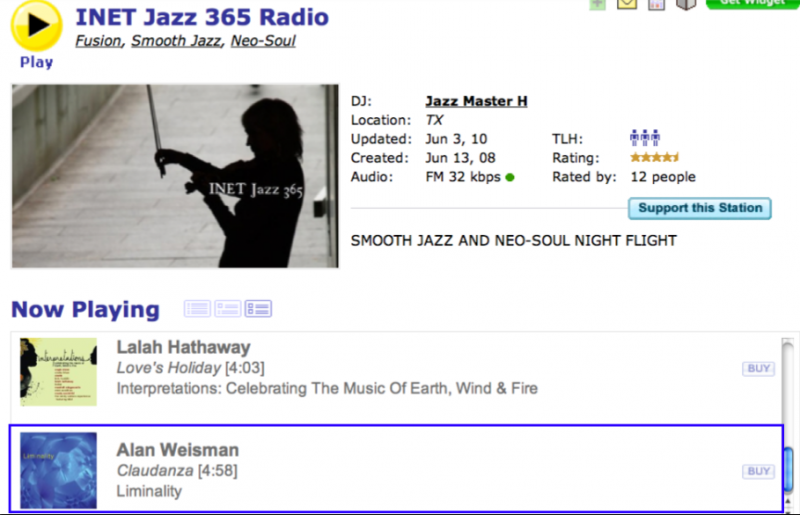Click the Interpretations album cover thumbnail
The image size is (800, 515).
[59, 372]
